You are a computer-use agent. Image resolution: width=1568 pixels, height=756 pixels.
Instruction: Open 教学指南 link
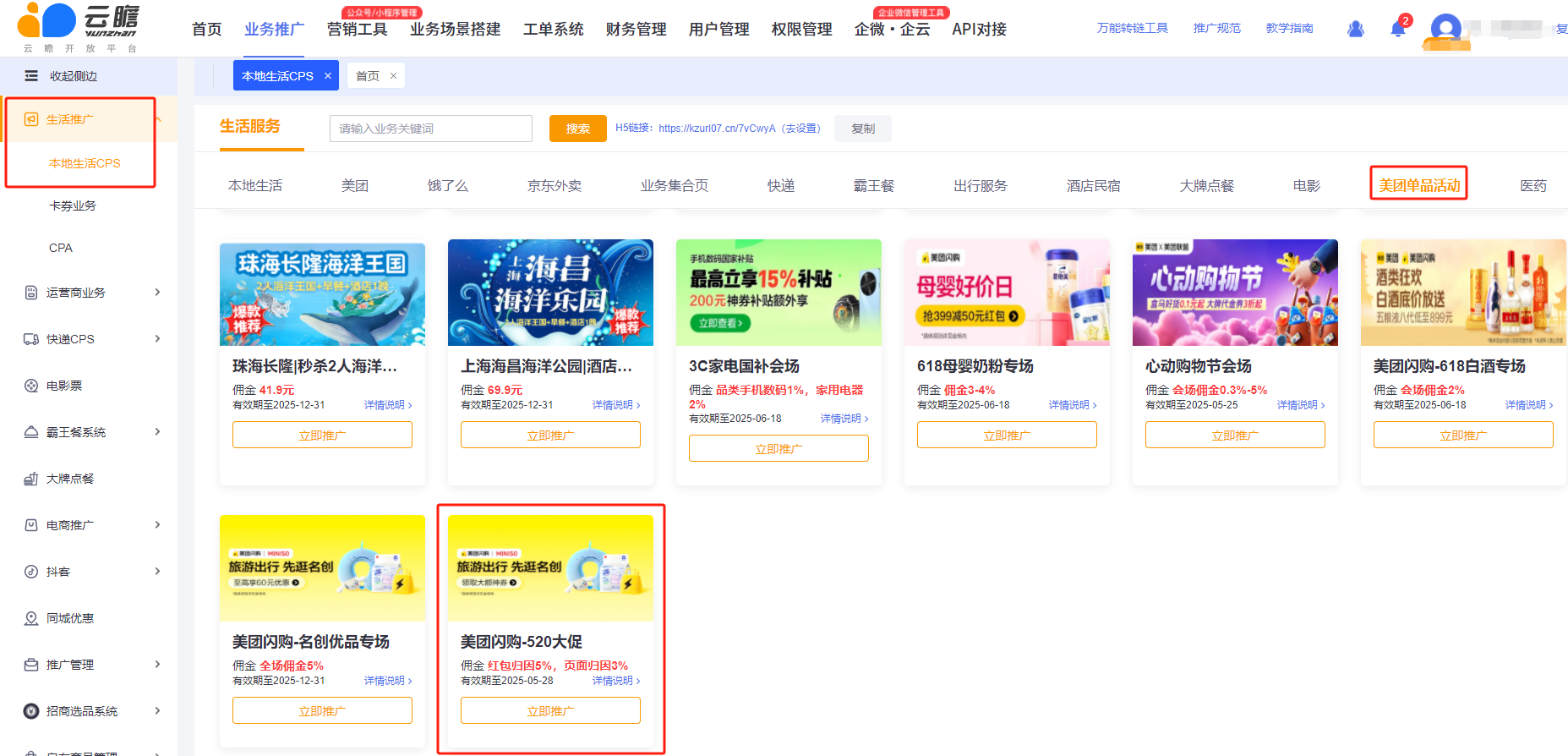click(x=1290, y=29)
